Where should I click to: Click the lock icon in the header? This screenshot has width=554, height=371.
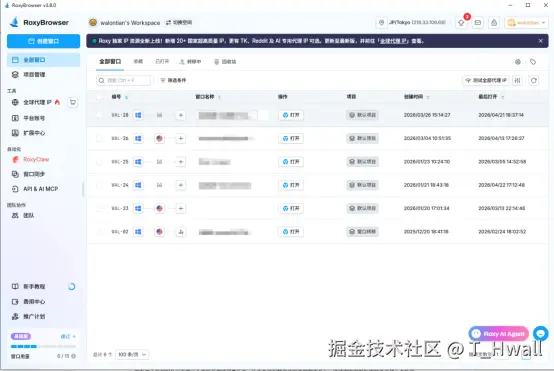point(494,23)
